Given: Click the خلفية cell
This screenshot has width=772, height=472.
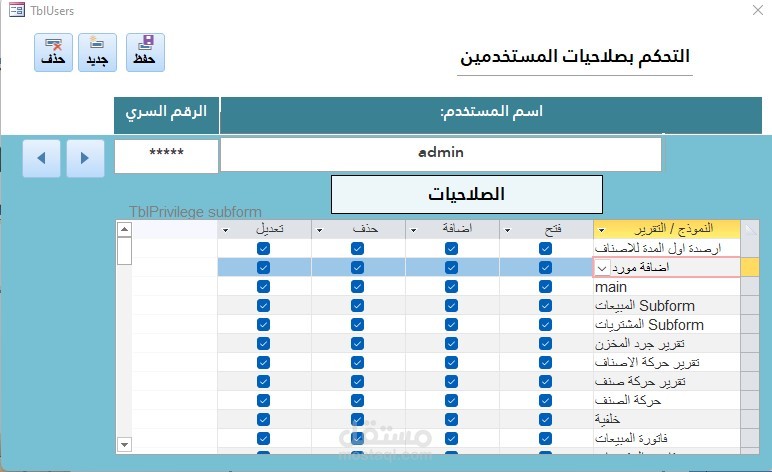Looking at the screenshot, I should pos(667,419).
